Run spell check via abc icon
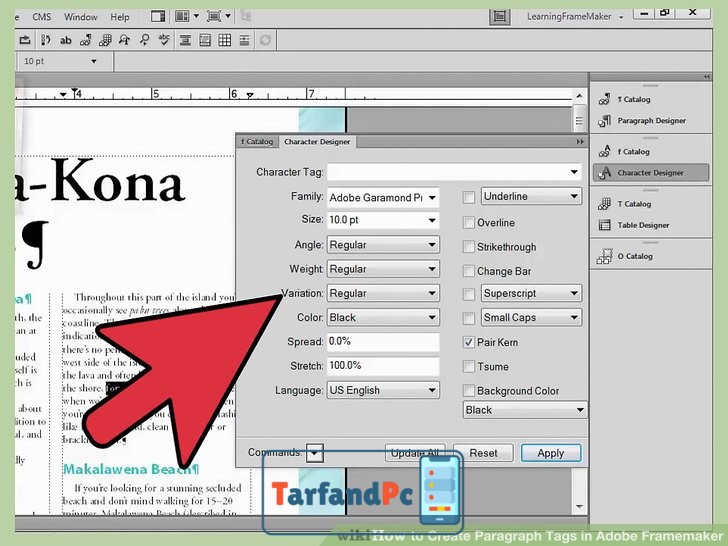 point(163,40)
